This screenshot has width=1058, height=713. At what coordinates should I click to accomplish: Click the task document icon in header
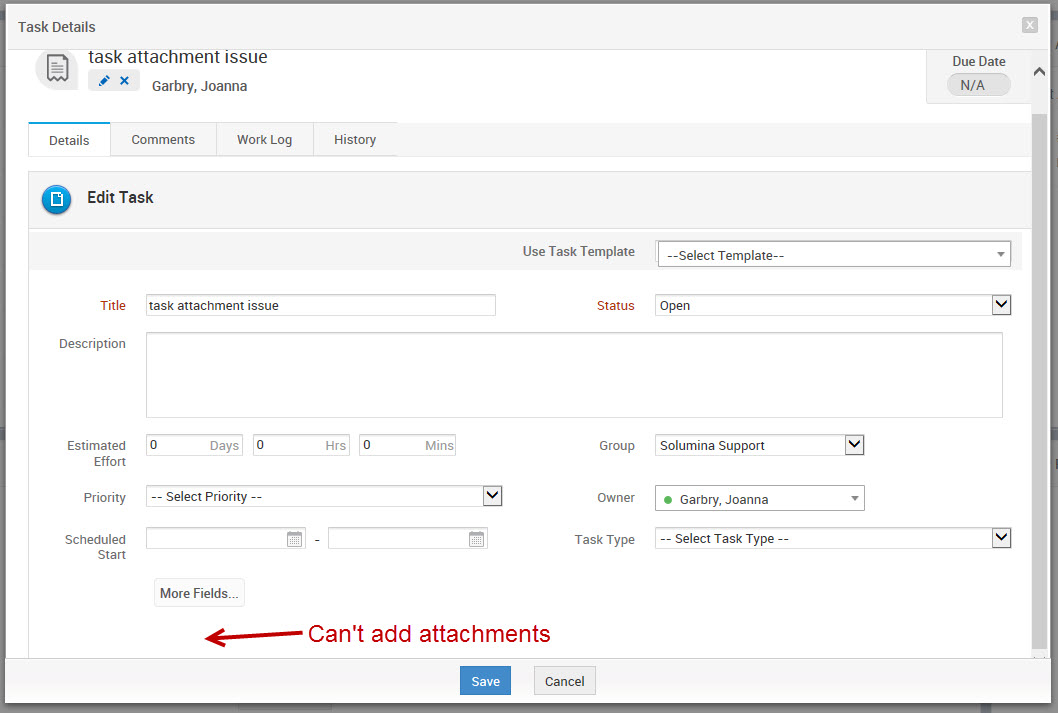pos(57,68)
